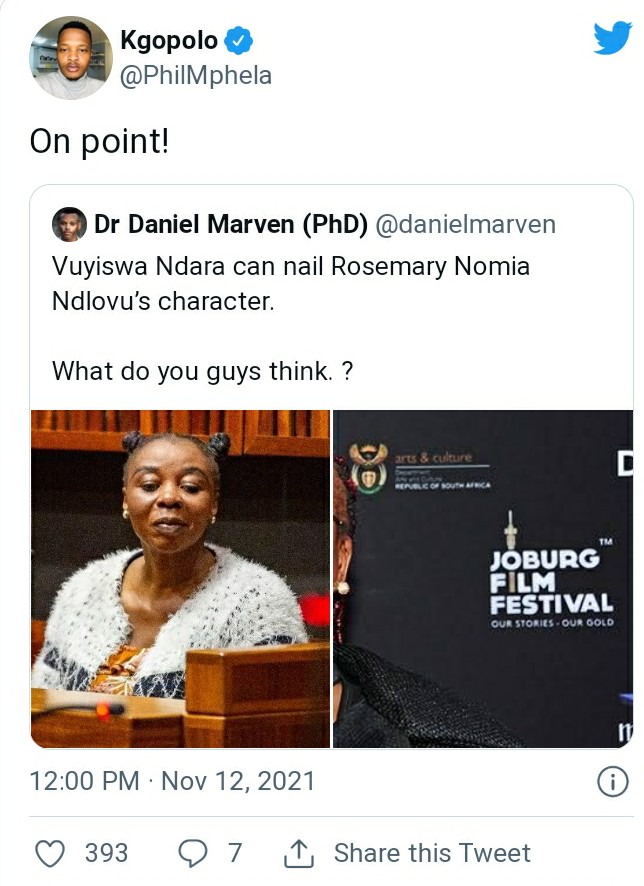This screenshot has height=886, width=644.
Task: Open Kgopolo's profile picture
Action: 71,58
